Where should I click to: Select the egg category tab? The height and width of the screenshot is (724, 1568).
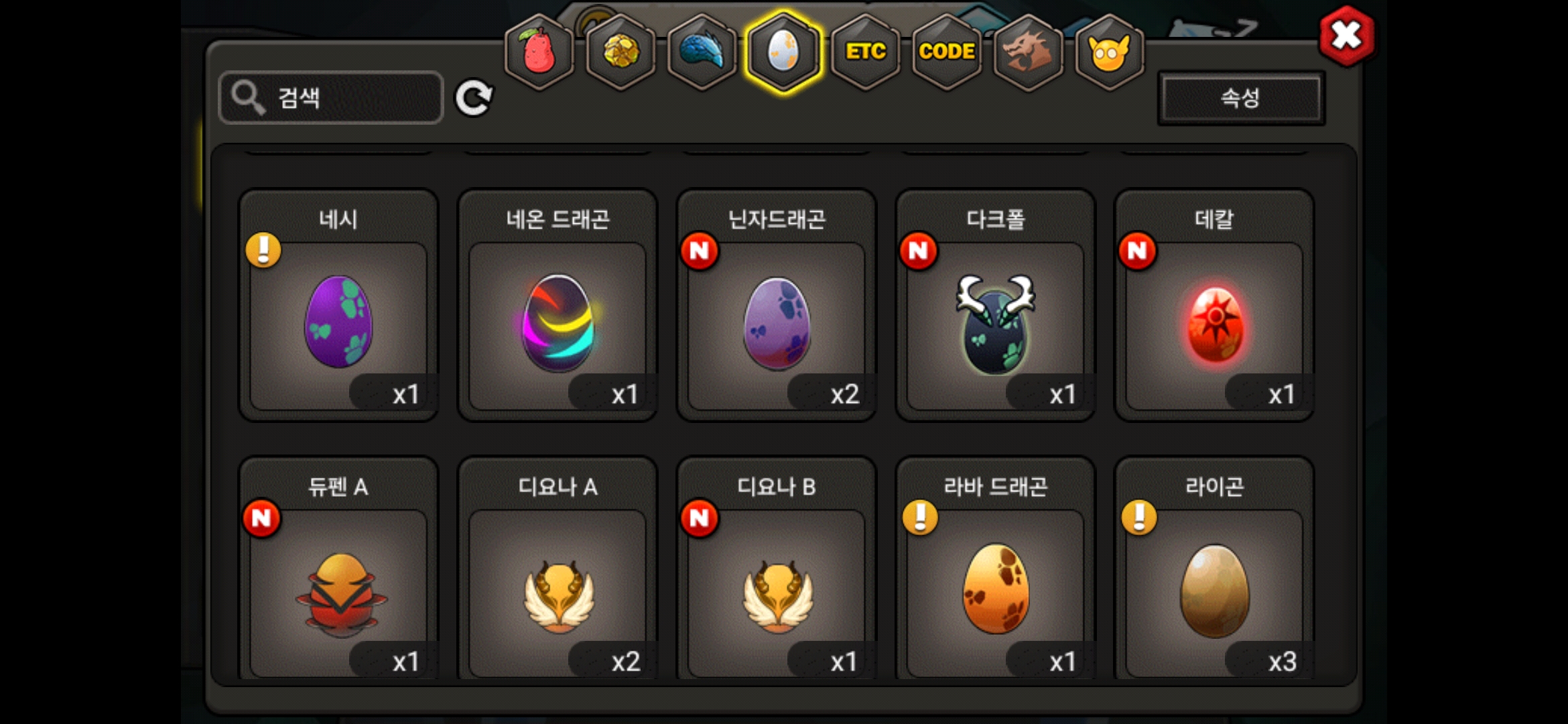tap(783, 52)
